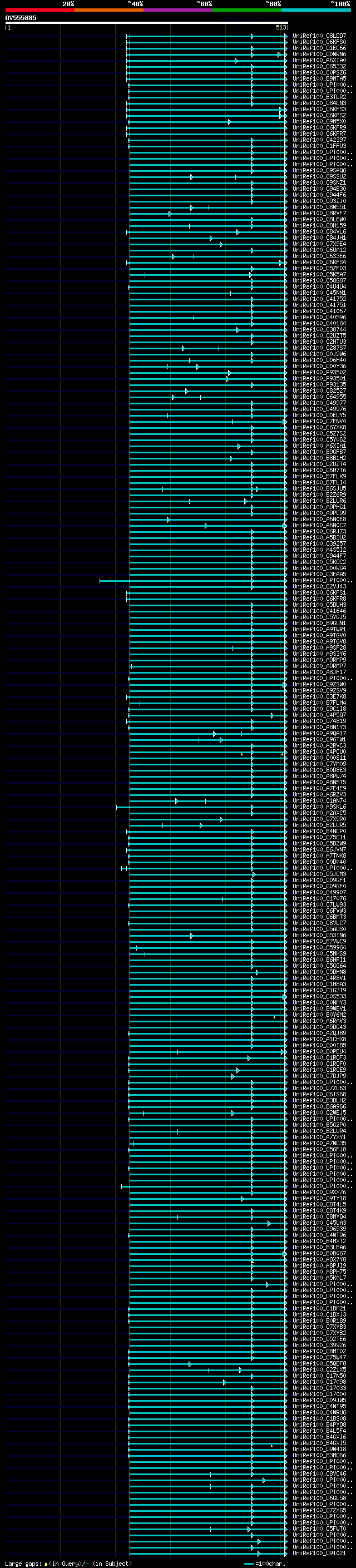Click the white query sequence bar

coord(147,22)
